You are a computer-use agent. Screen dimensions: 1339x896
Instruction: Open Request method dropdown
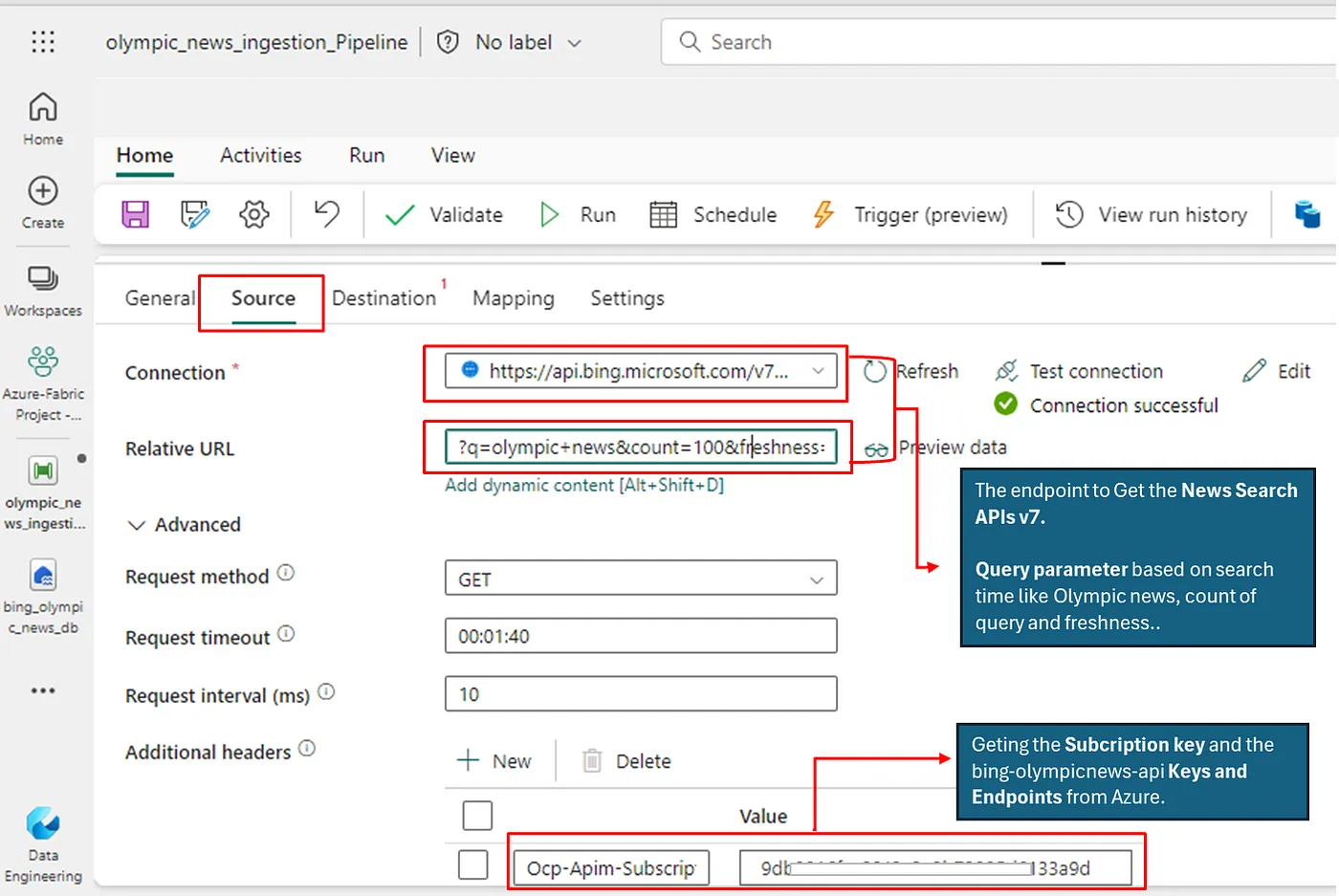(x=641, y=579)
